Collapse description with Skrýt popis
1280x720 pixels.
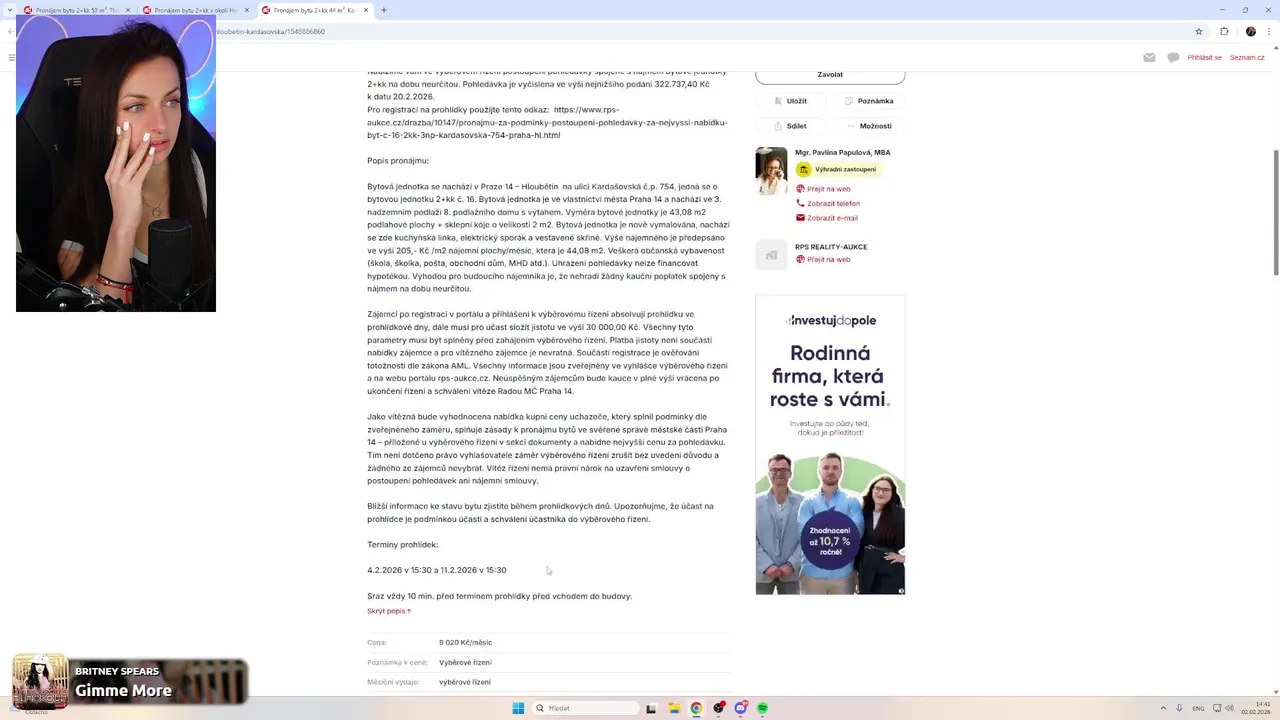tap(389, 611)
